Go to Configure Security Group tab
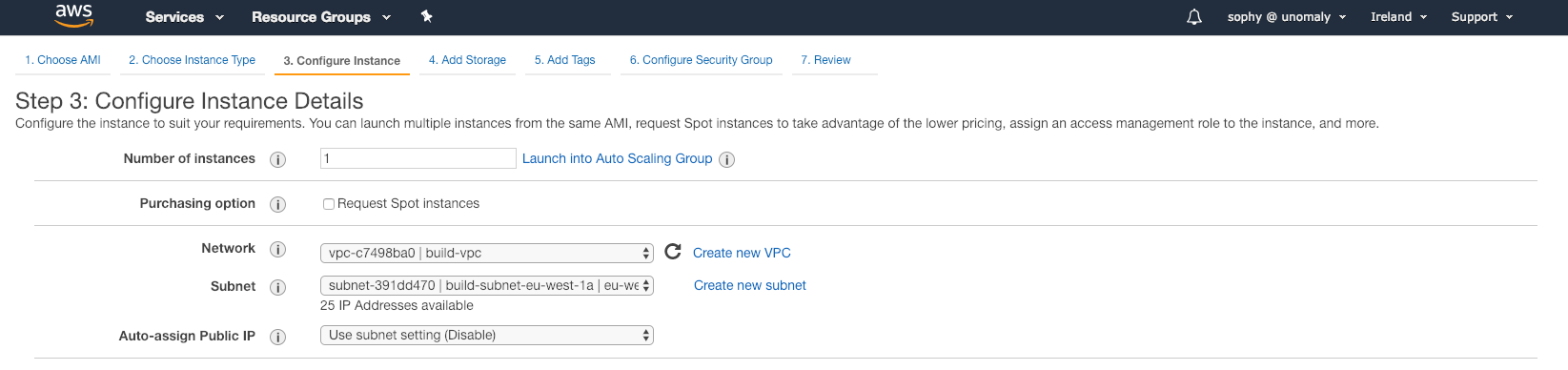Viewport: 1568px width, 370px height. 701,60
